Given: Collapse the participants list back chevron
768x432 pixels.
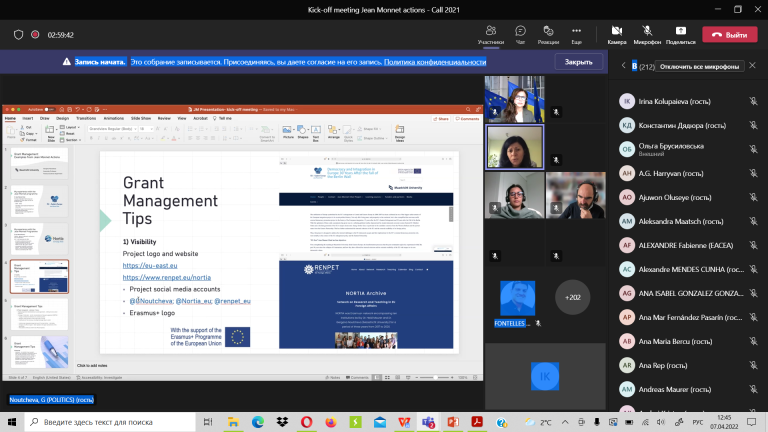Looking at the screenshot, I should (624, 66).
